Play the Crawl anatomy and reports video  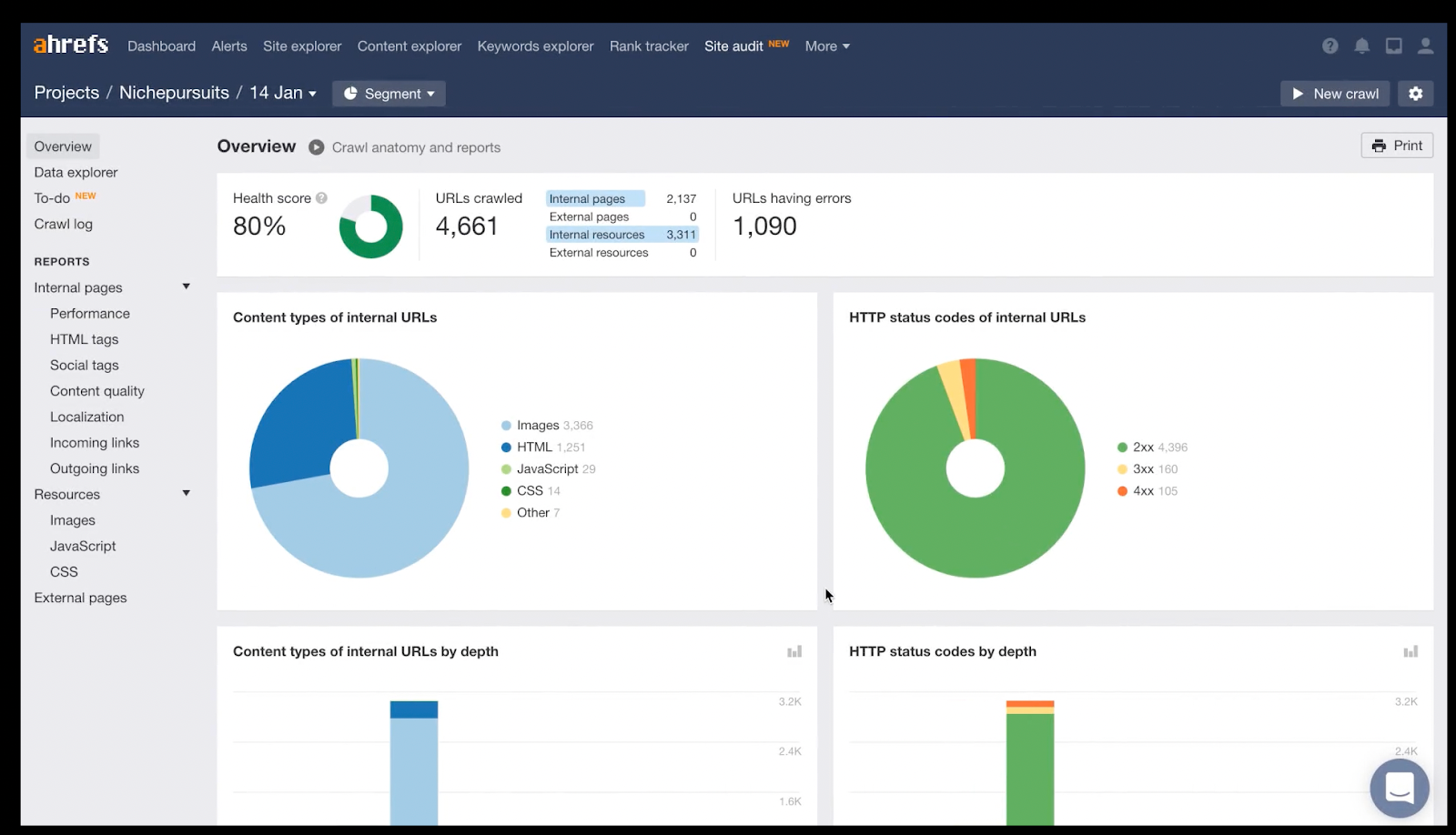point(316,147)
